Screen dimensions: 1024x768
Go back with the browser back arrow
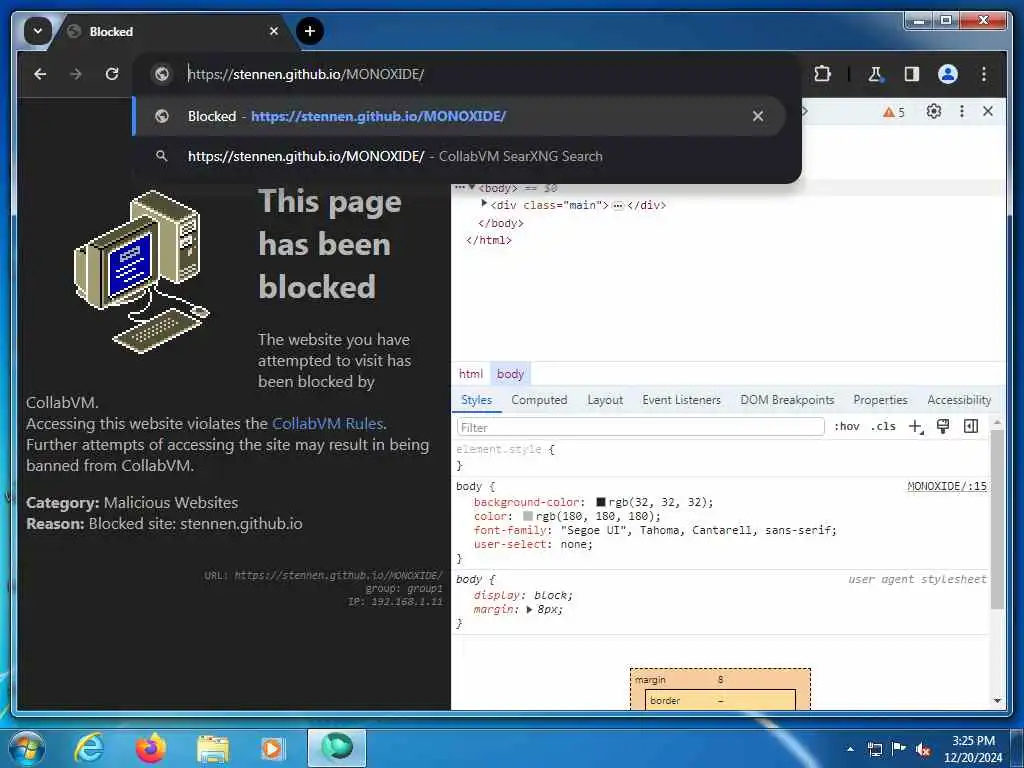pyautogui.click(x=40, y=74)
